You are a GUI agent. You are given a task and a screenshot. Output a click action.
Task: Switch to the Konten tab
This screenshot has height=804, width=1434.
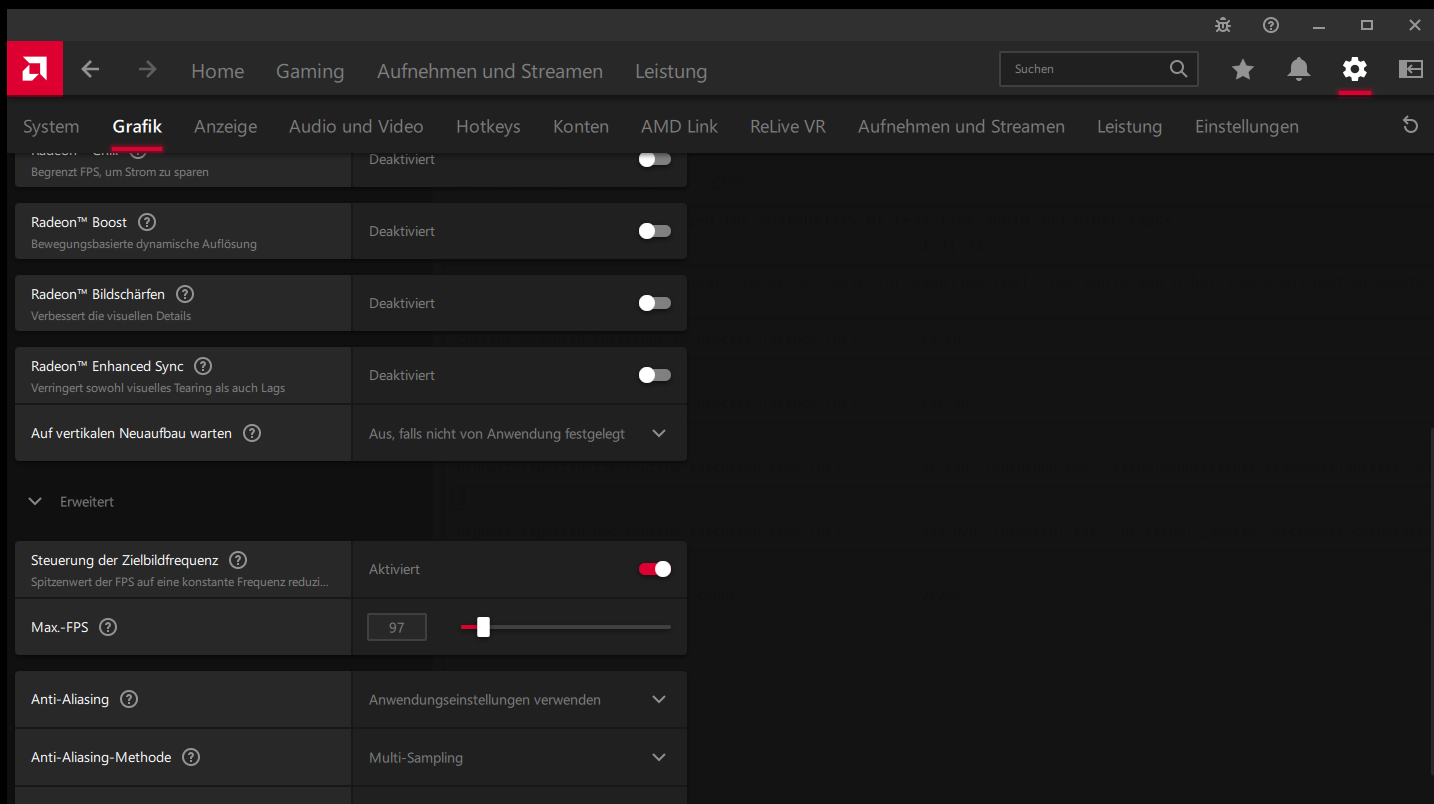click(581, 126)
